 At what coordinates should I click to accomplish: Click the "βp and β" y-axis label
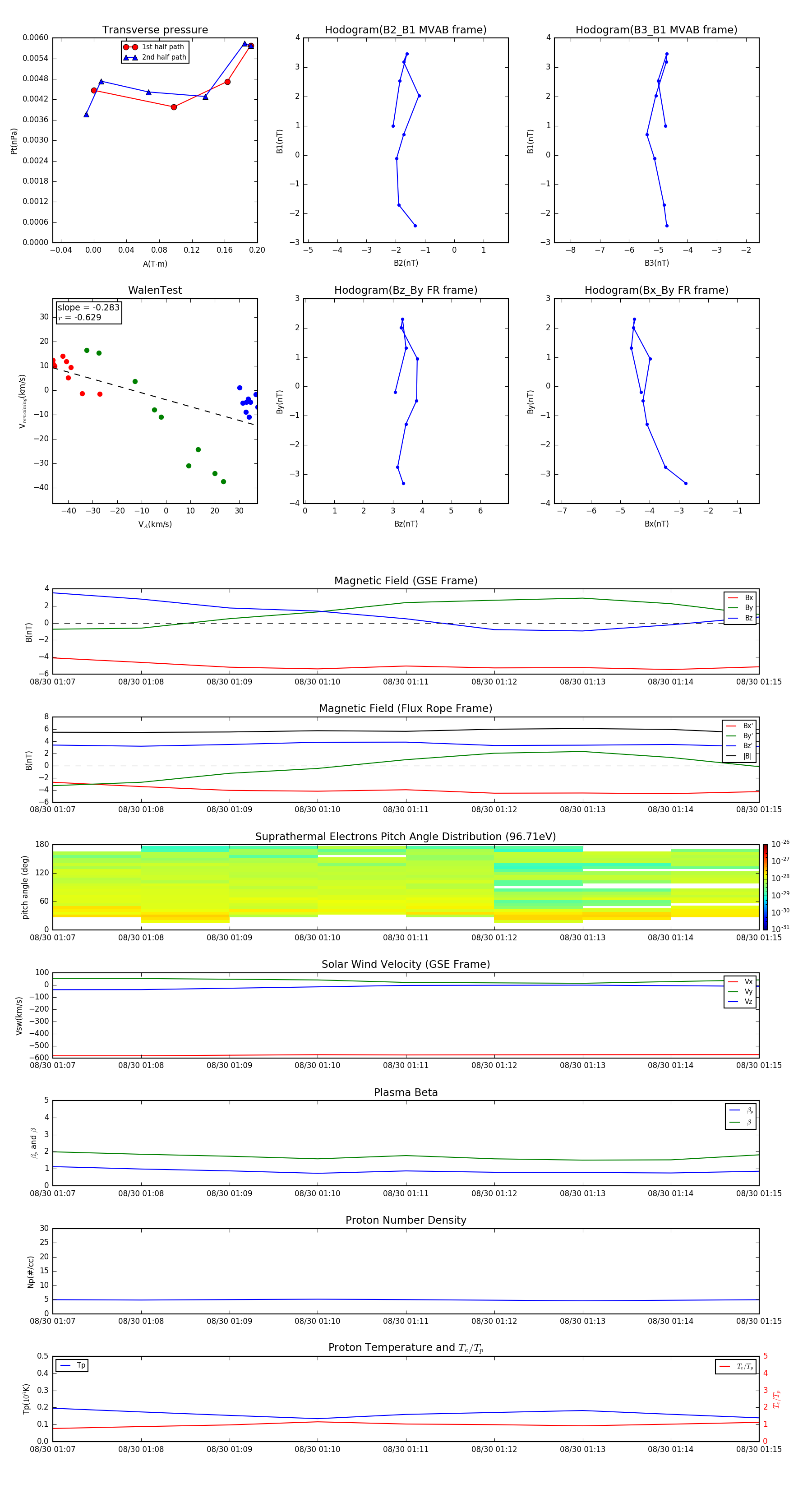tap(33, 1143)
